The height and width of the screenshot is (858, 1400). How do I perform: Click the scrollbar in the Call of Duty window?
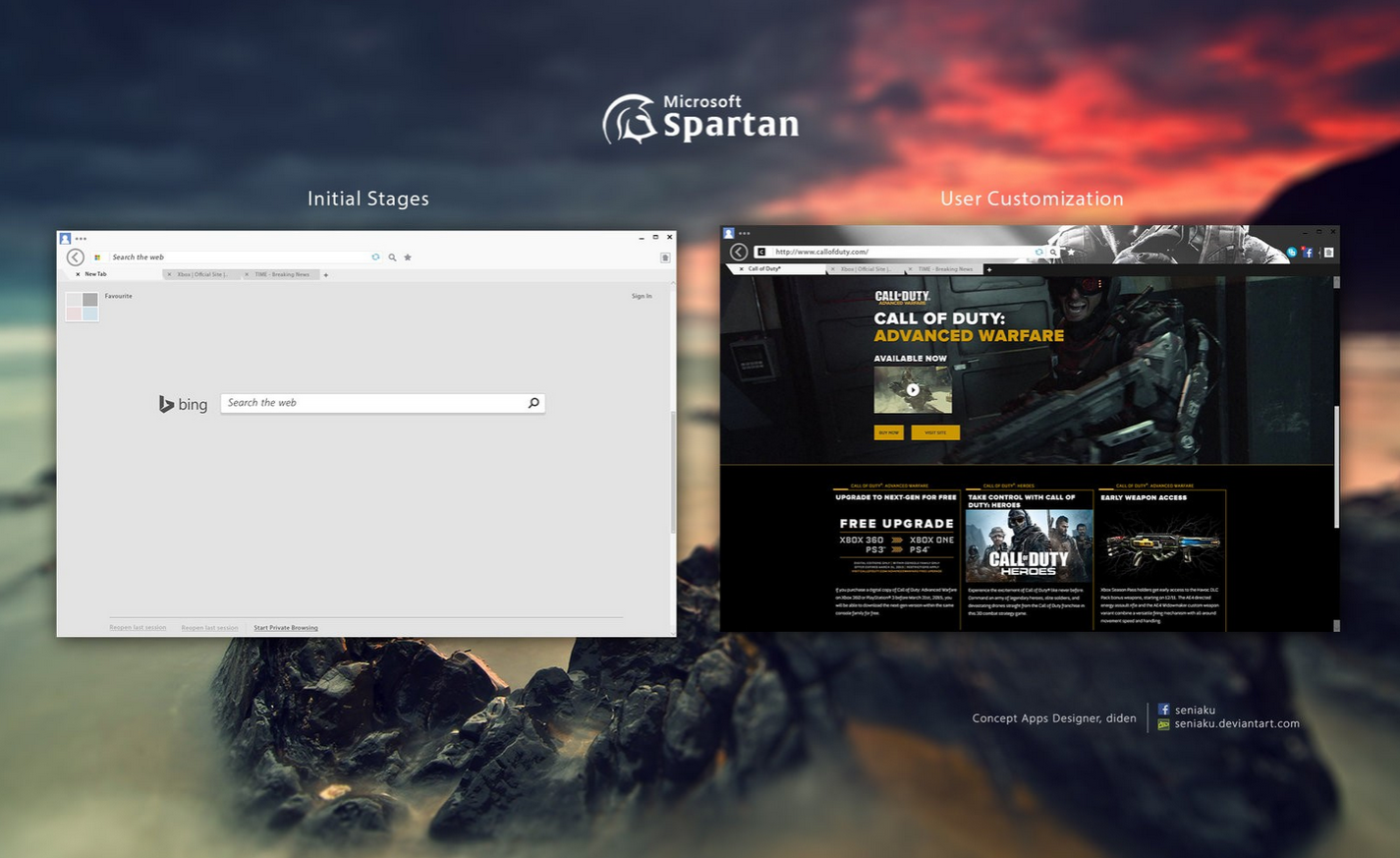[x=1336, y=467]
